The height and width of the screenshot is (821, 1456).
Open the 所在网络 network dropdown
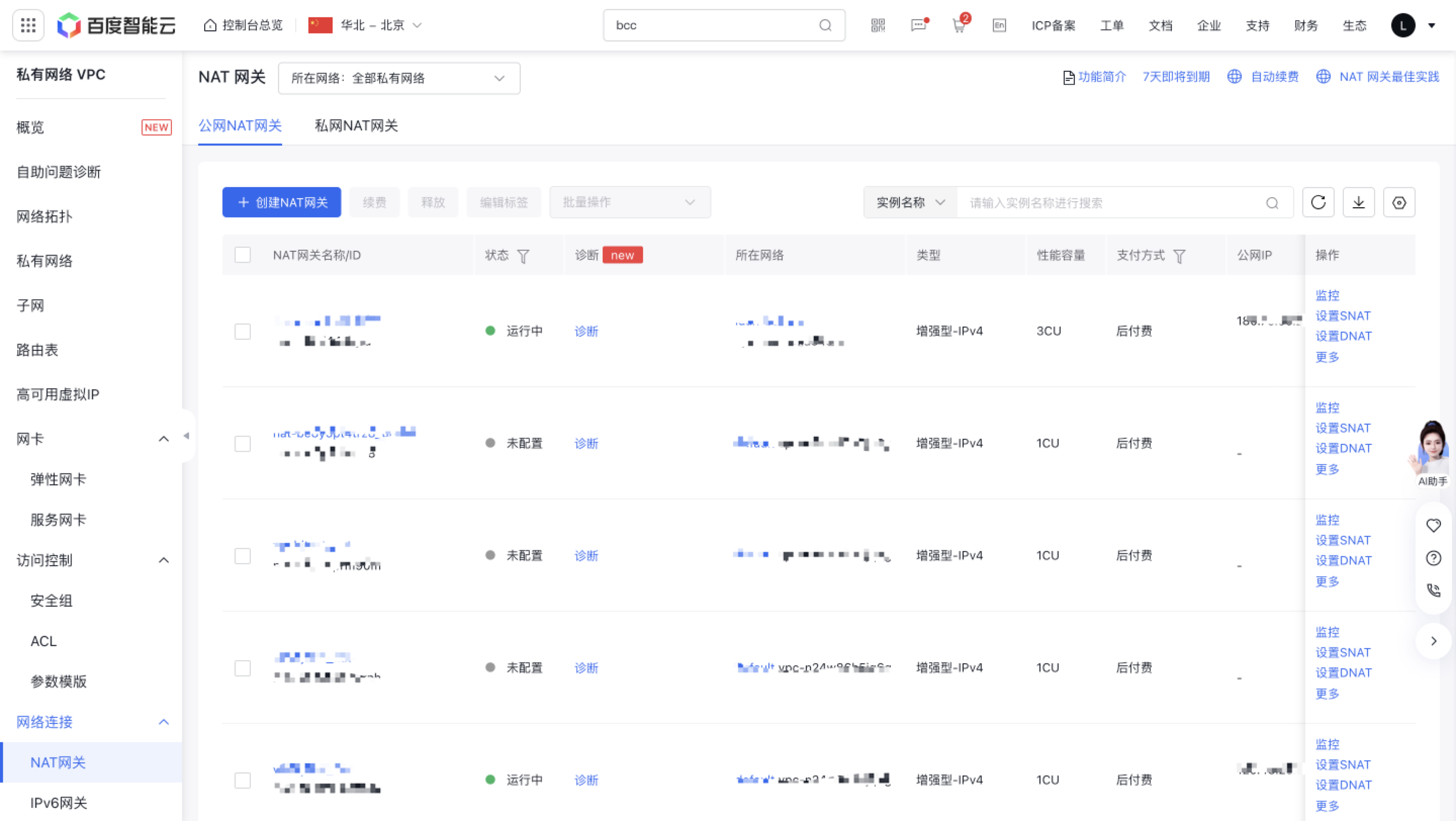[398, 78]
